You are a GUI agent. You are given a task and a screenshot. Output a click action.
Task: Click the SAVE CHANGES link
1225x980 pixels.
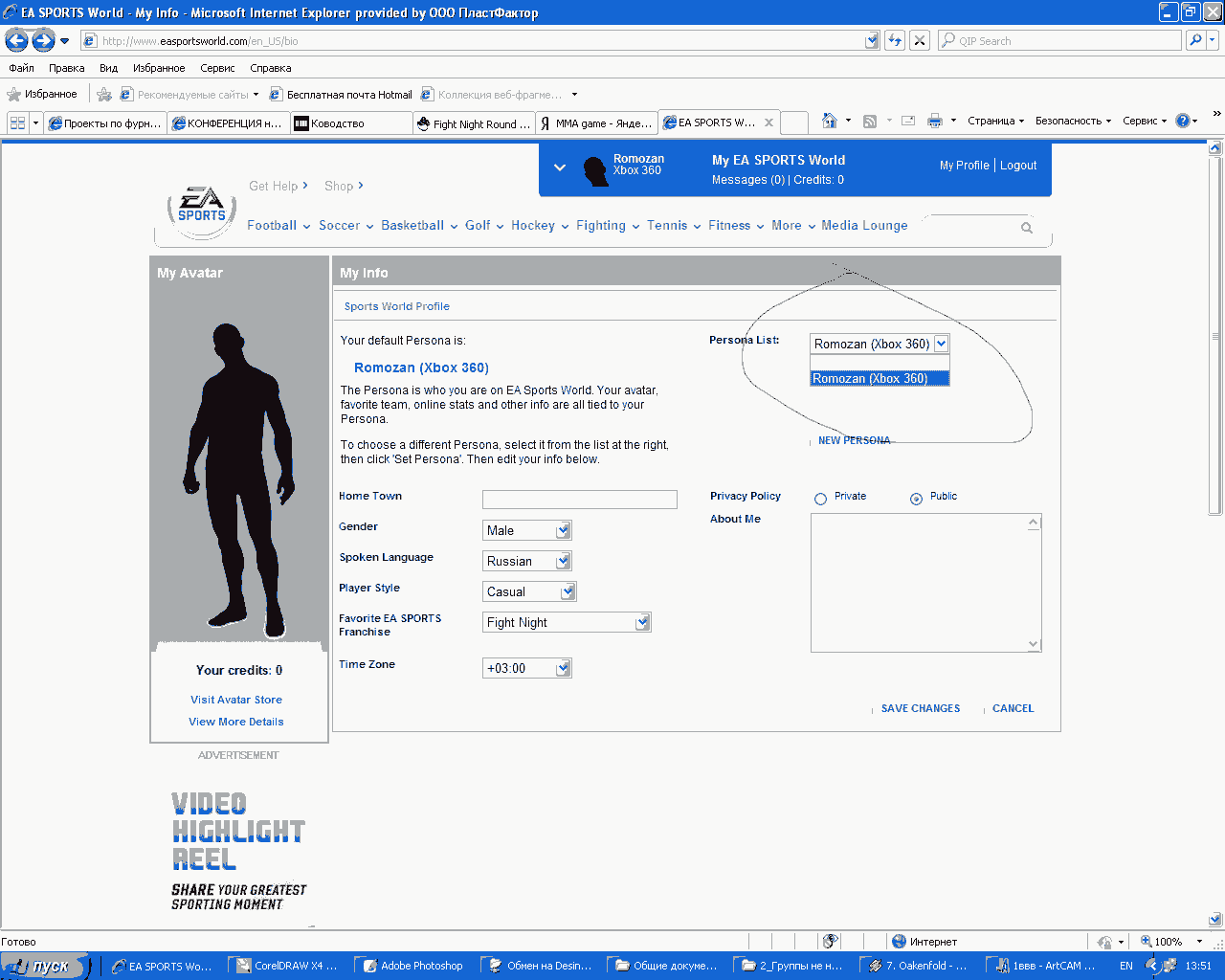point(920,708)
